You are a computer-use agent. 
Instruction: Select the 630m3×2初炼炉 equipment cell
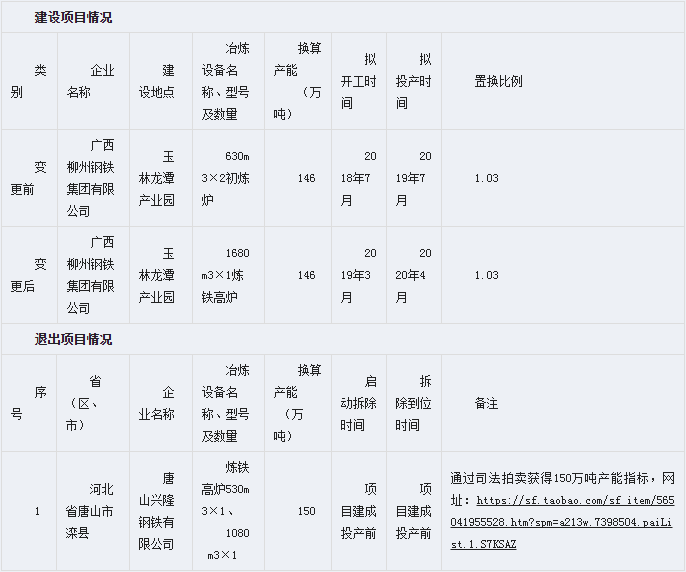pos(228,178)
